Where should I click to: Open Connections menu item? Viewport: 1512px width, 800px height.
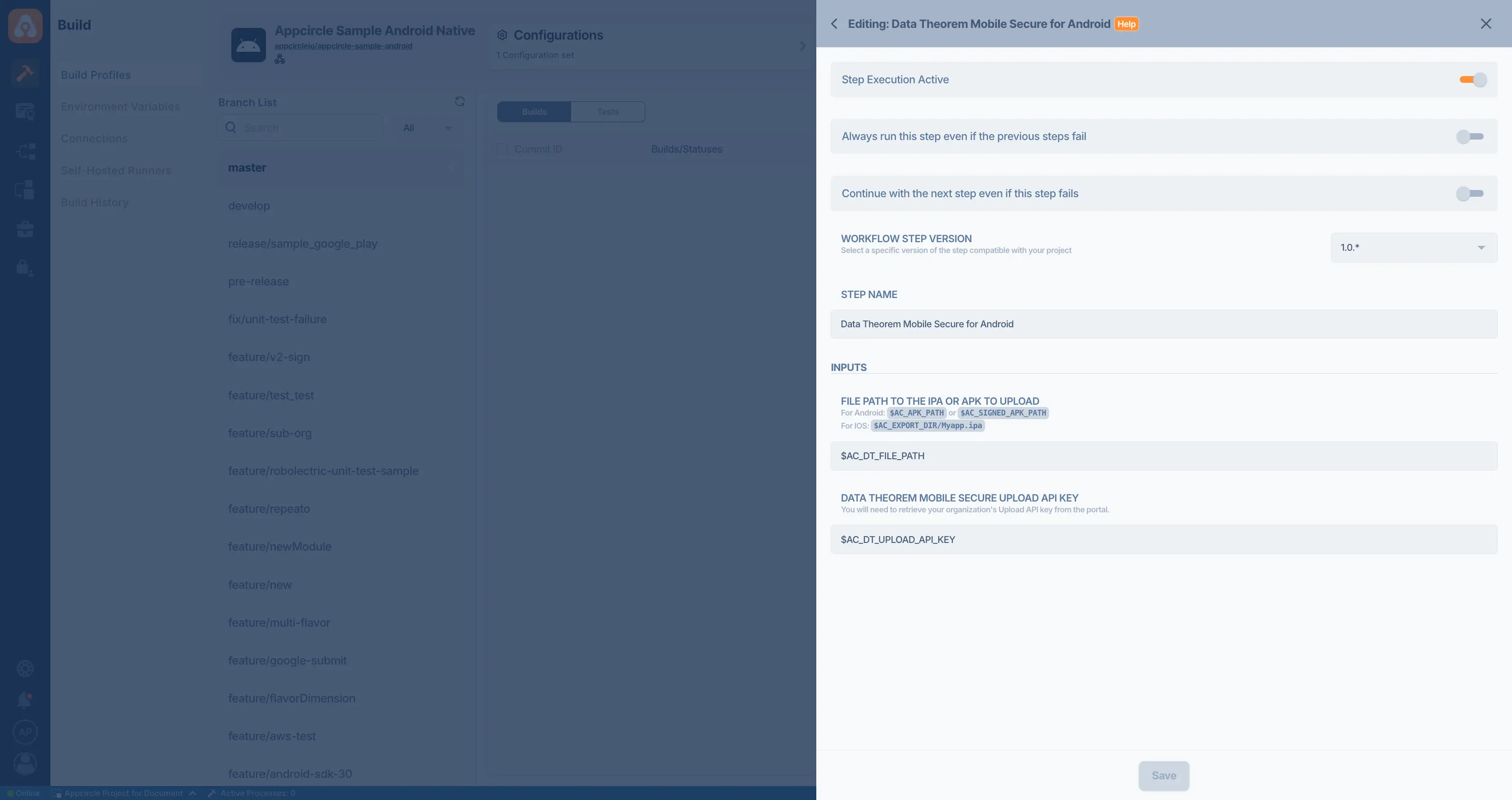(x=94, y=138)
